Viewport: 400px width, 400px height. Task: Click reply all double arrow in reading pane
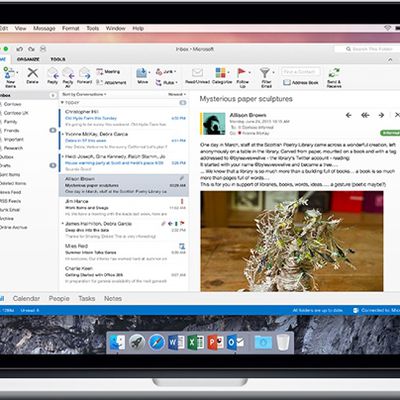[x=365, y=115]
